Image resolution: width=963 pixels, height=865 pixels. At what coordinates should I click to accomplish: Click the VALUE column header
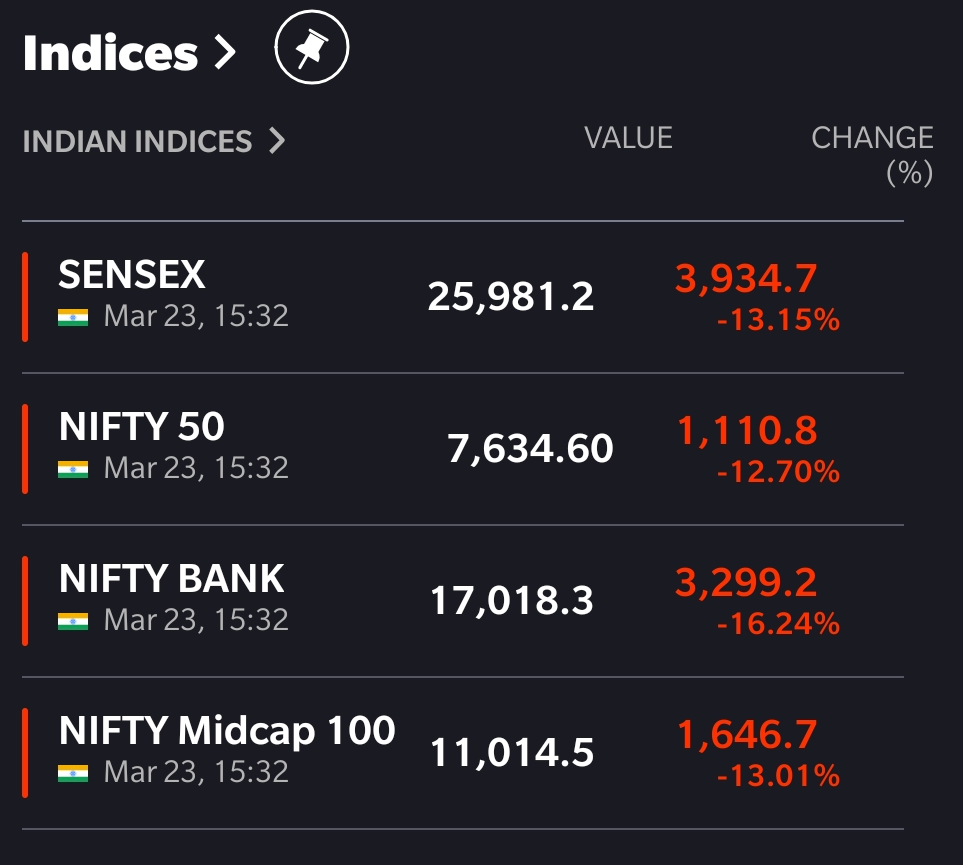coord(628,138)
